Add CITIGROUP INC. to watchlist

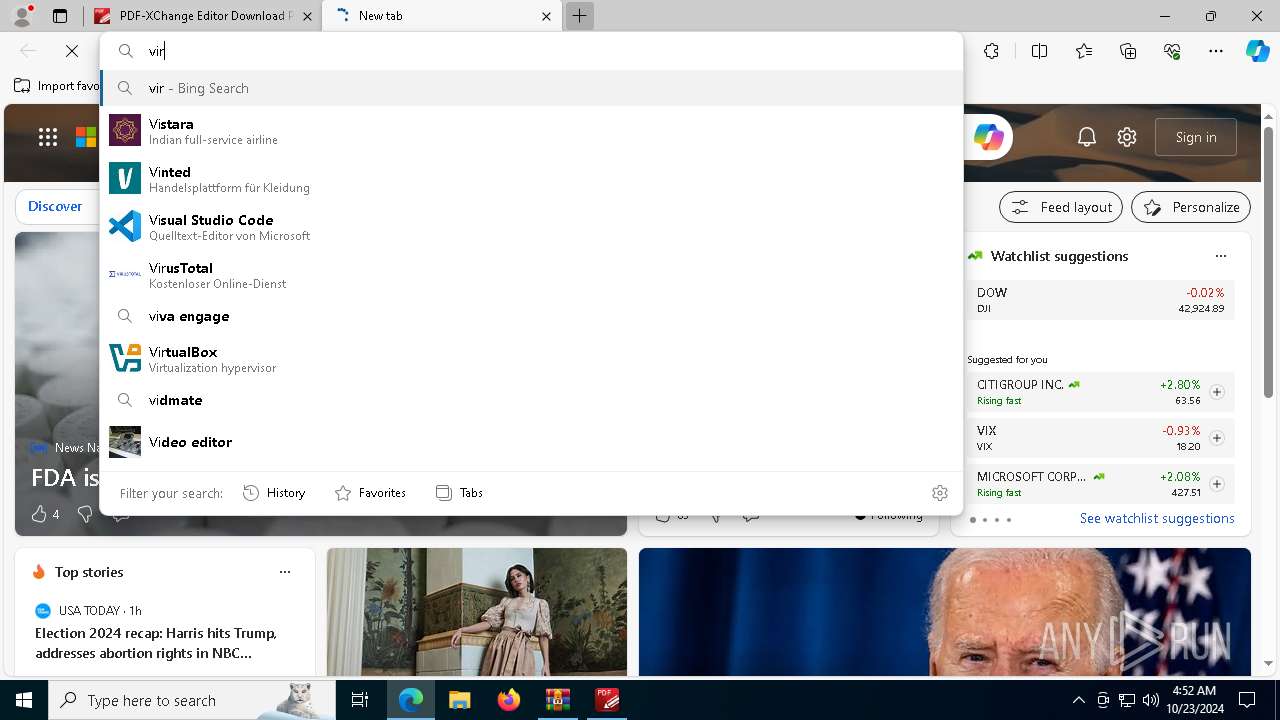pos(1217,392)
